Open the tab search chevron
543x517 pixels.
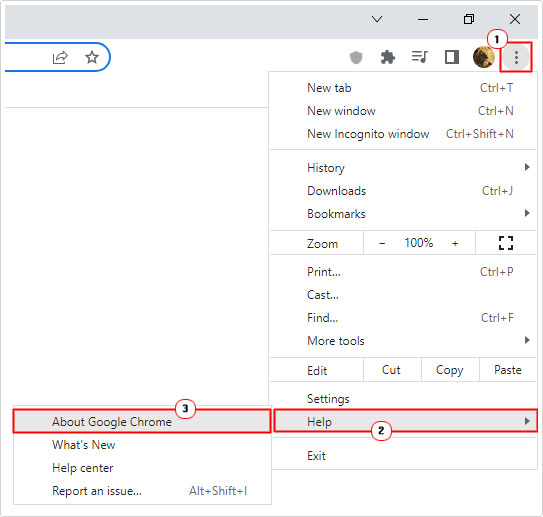click(x=377, y=19)
